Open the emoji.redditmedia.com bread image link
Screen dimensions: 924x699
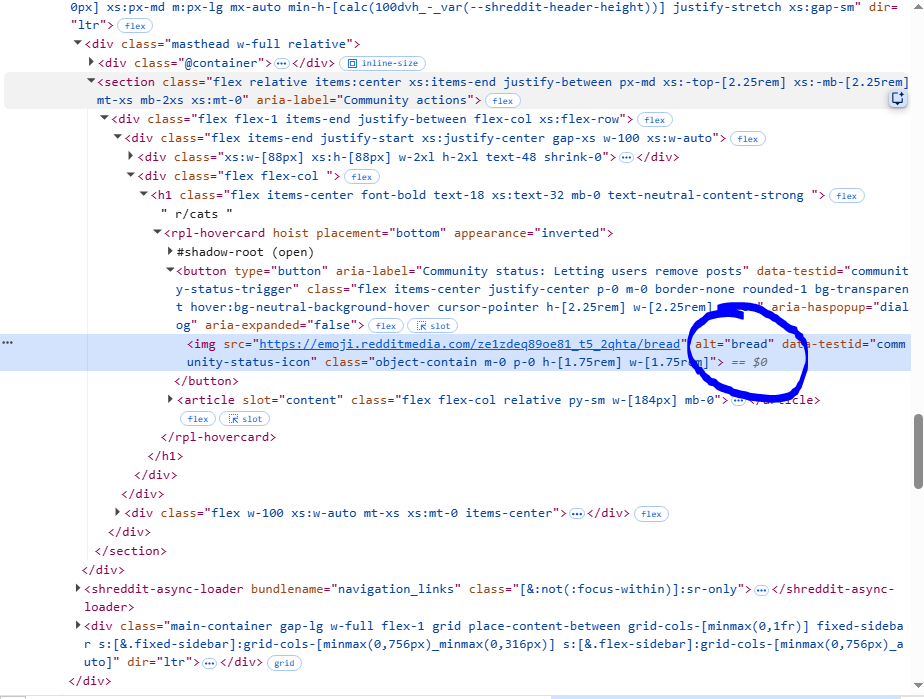coord(470,344)
